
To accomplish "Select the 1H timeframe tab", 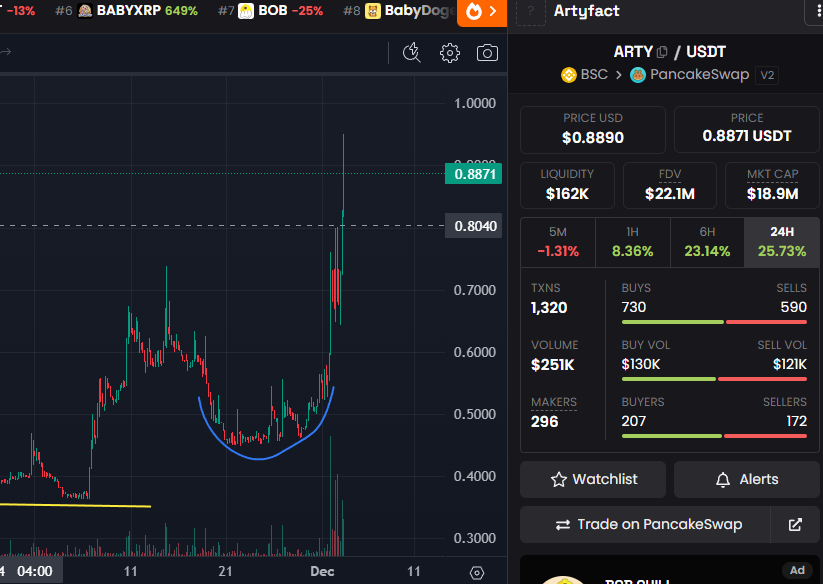I will [632, 242].
